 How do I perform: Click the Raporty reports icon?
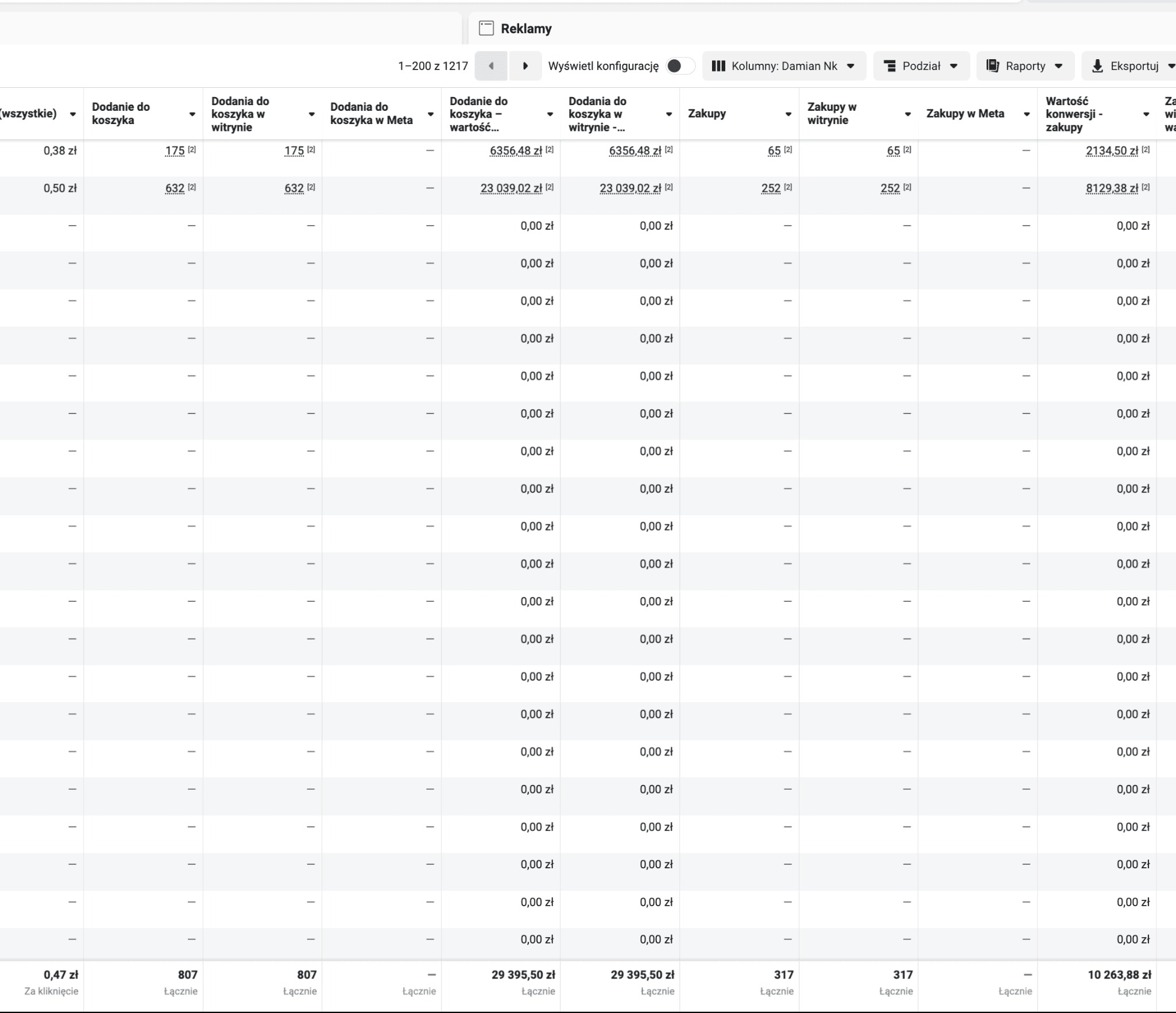[993, 66]
